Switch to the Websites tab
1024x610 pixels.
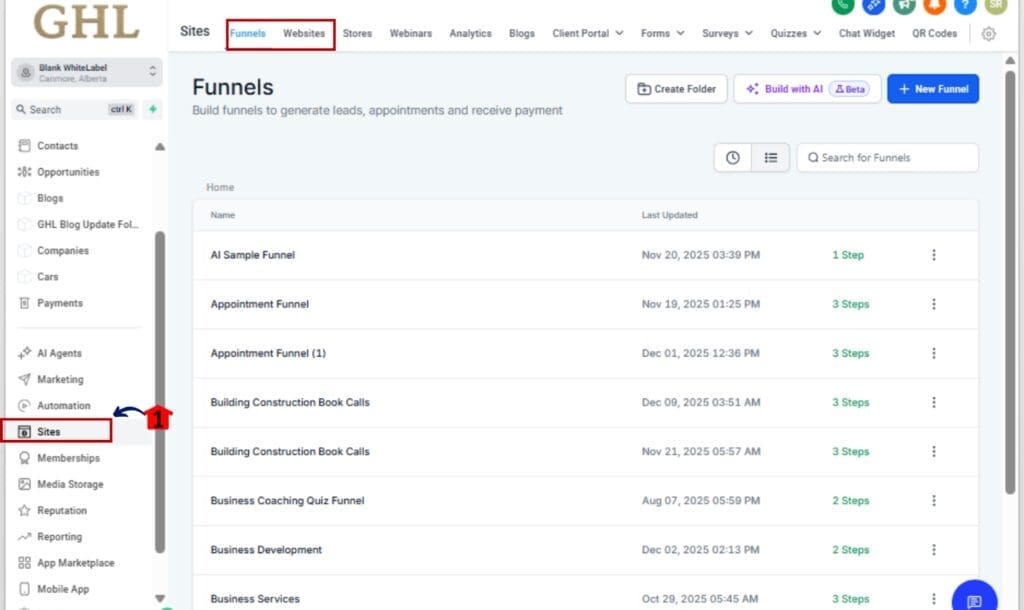click(x=304, y=33)
